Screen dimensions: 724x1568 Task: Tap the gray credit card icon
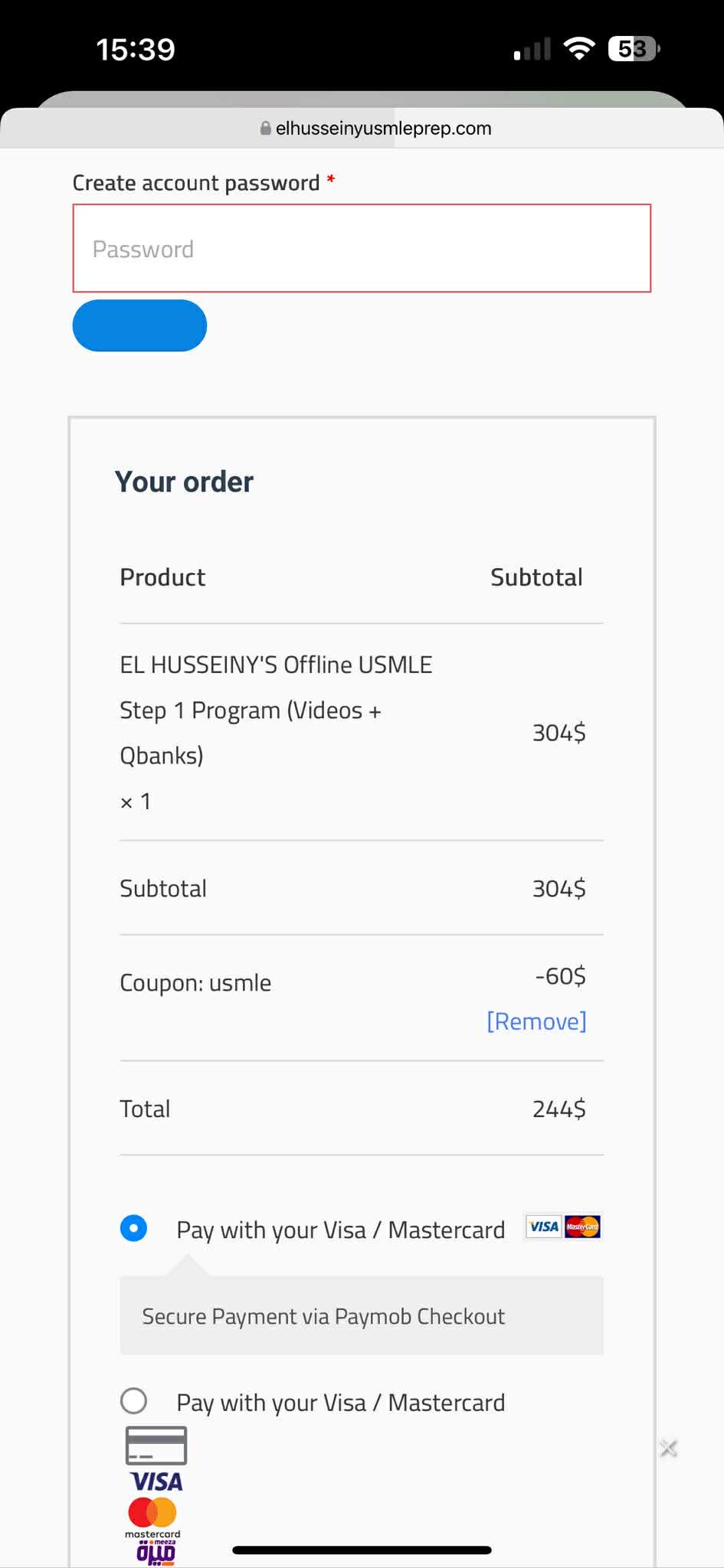click(156, 1445)
